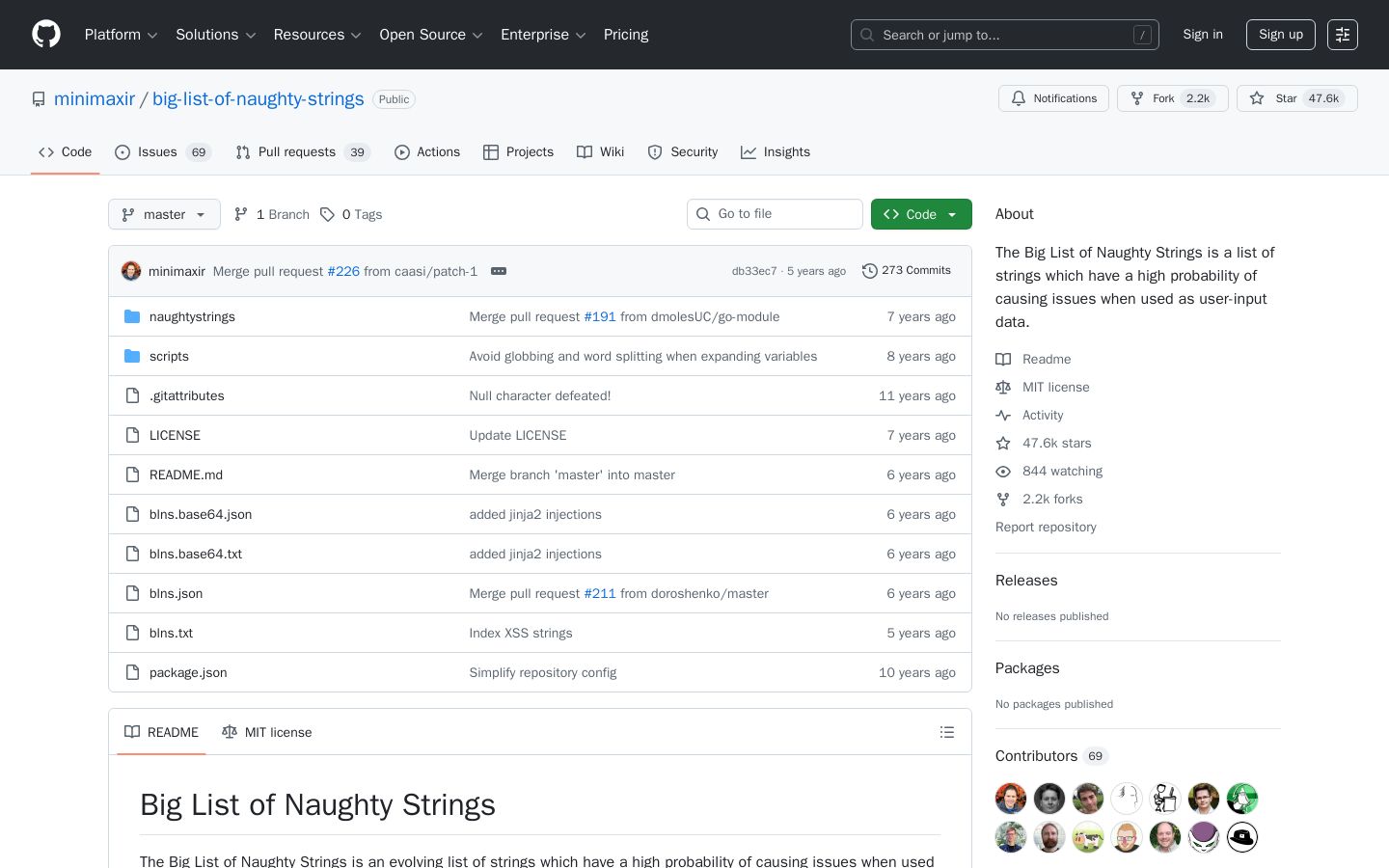Screen dimensions: 1389x868
Task: Expand the Platform menu
Action: pos(121,35)
